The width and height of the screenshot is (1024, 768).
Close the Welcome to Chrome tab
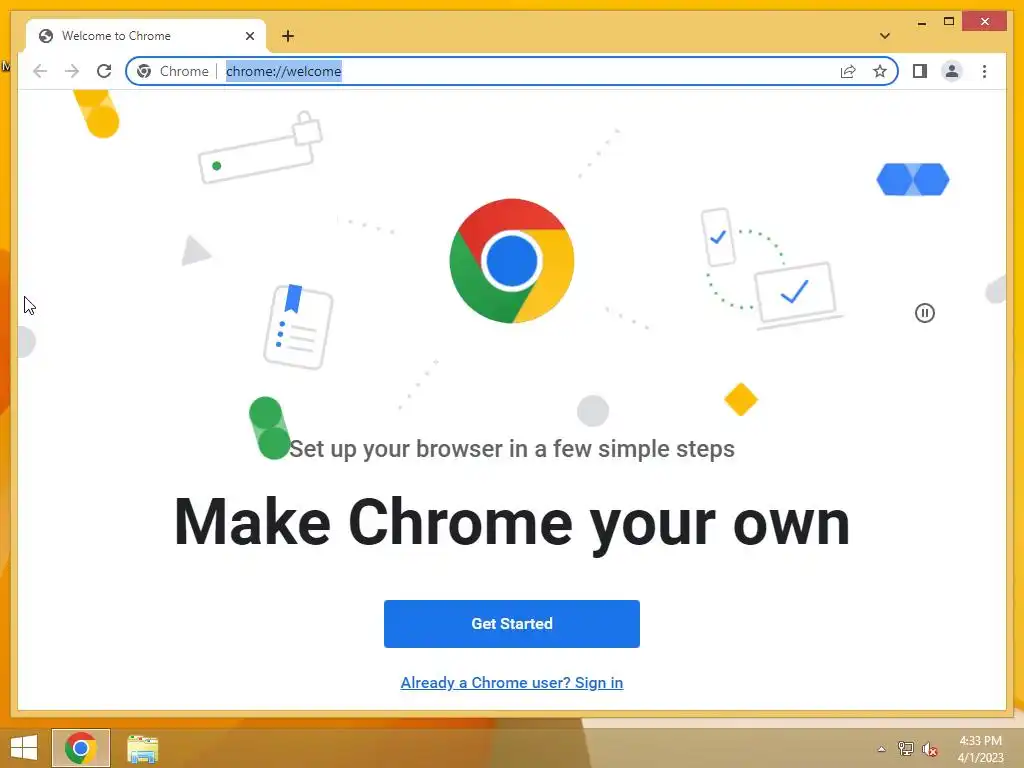(249, 36)
